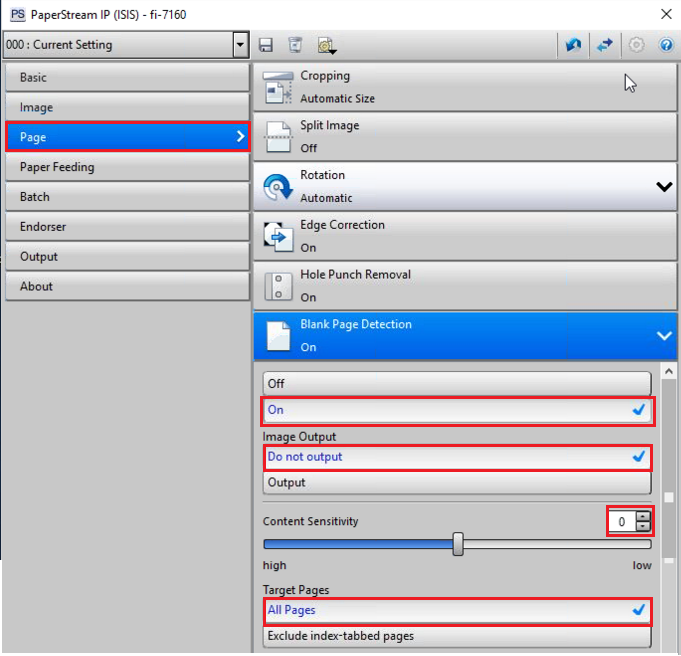Select the Page tab
Viewport: 681px width, 656px height.
(128, 137)
